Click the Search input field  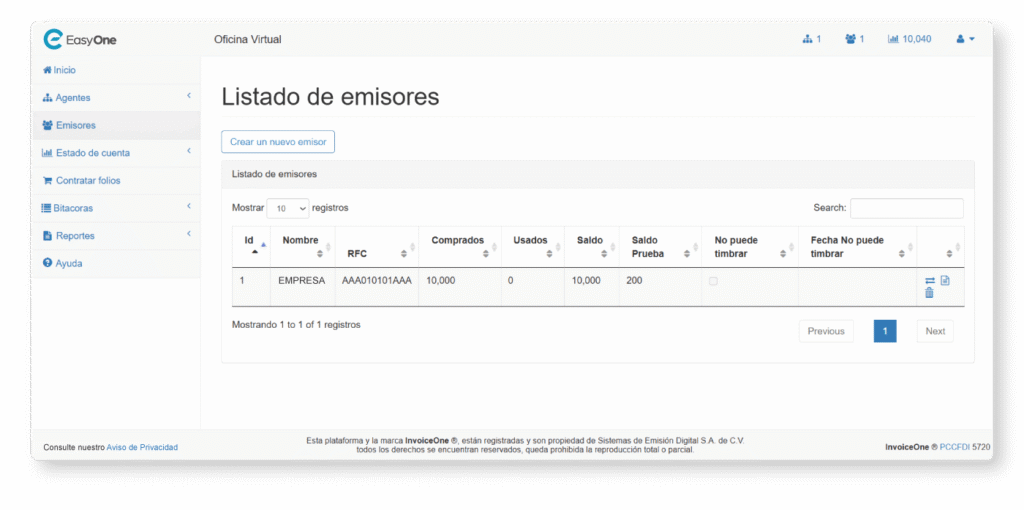point(906,208)
